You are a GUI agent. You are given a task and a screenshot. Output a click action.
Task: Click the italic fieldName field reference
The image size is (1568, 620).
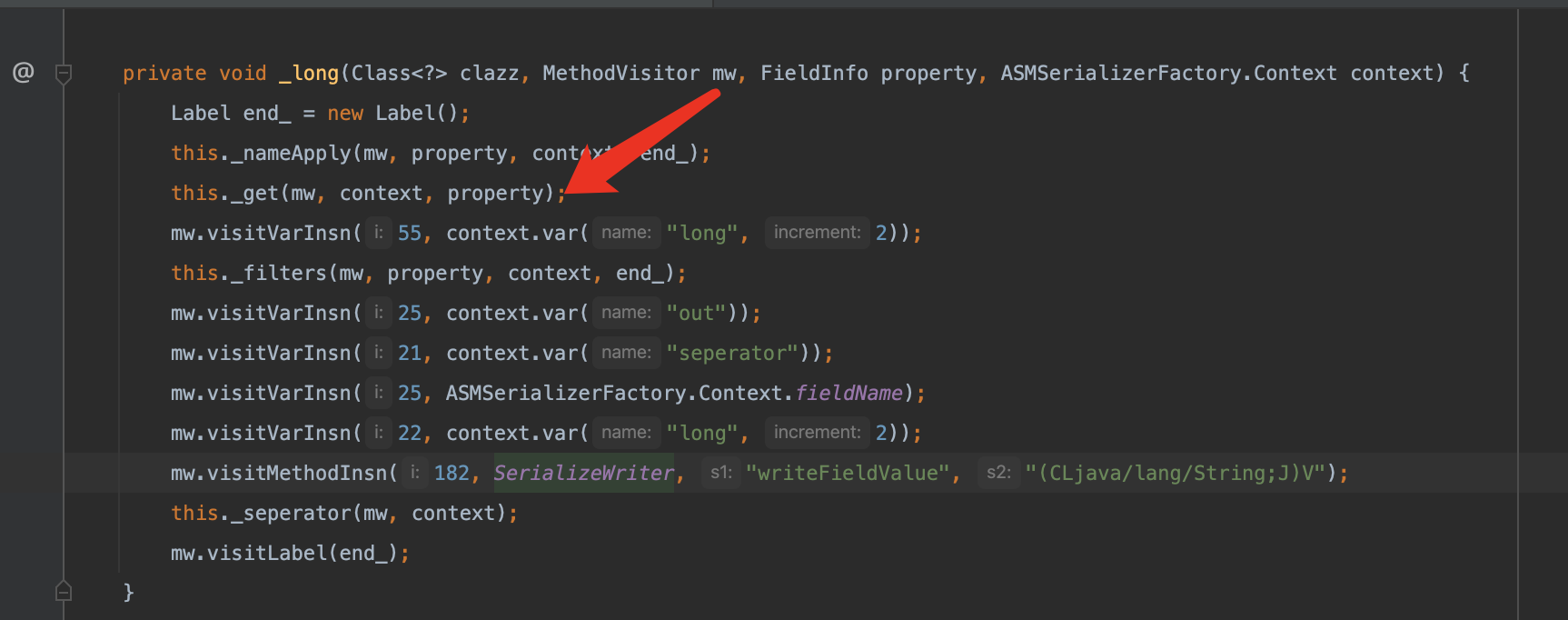849,393
